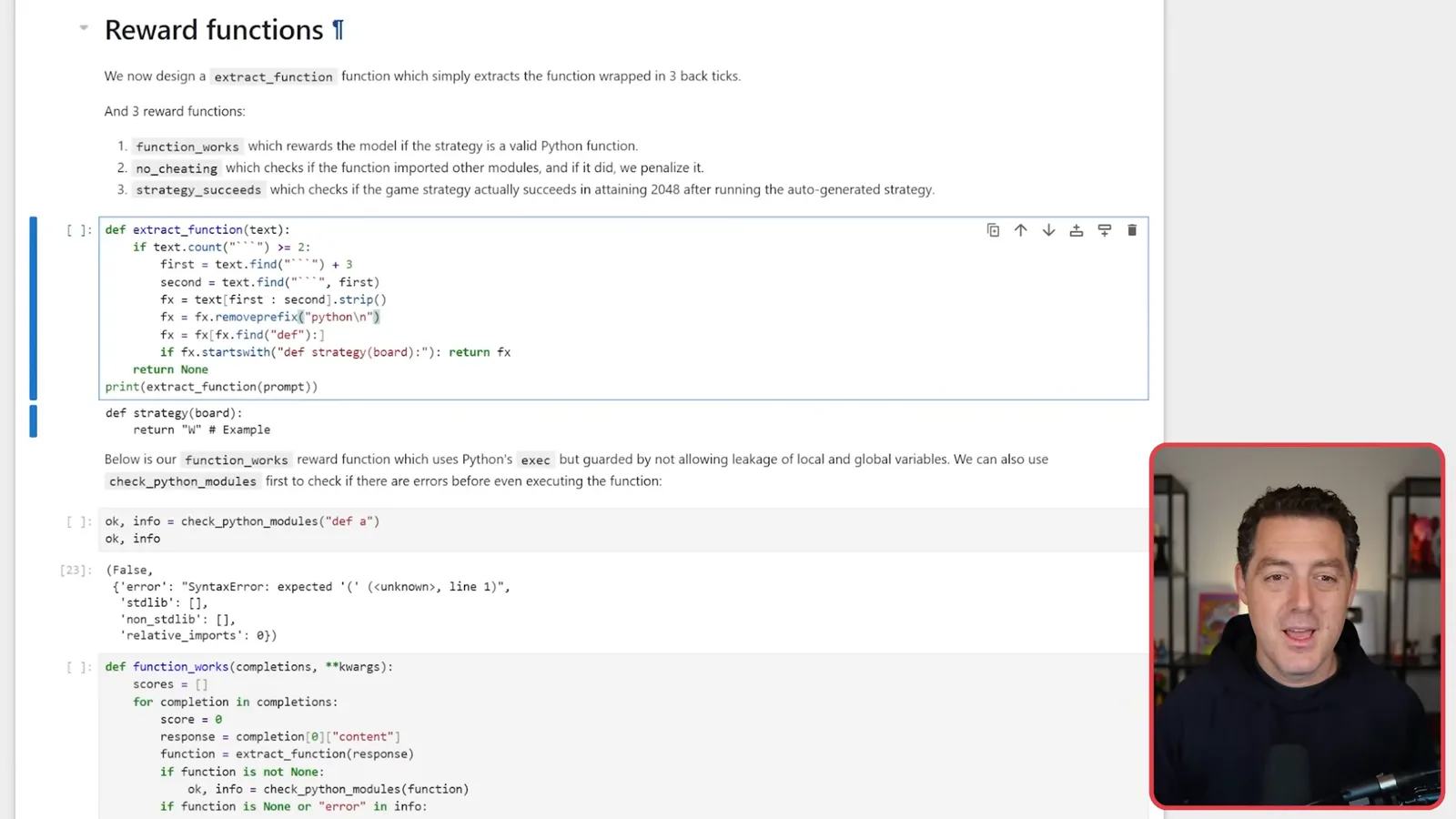The image size is (1456, 819).
Task: Click 'function_works' in the numbered list
Action: point(187,147)
